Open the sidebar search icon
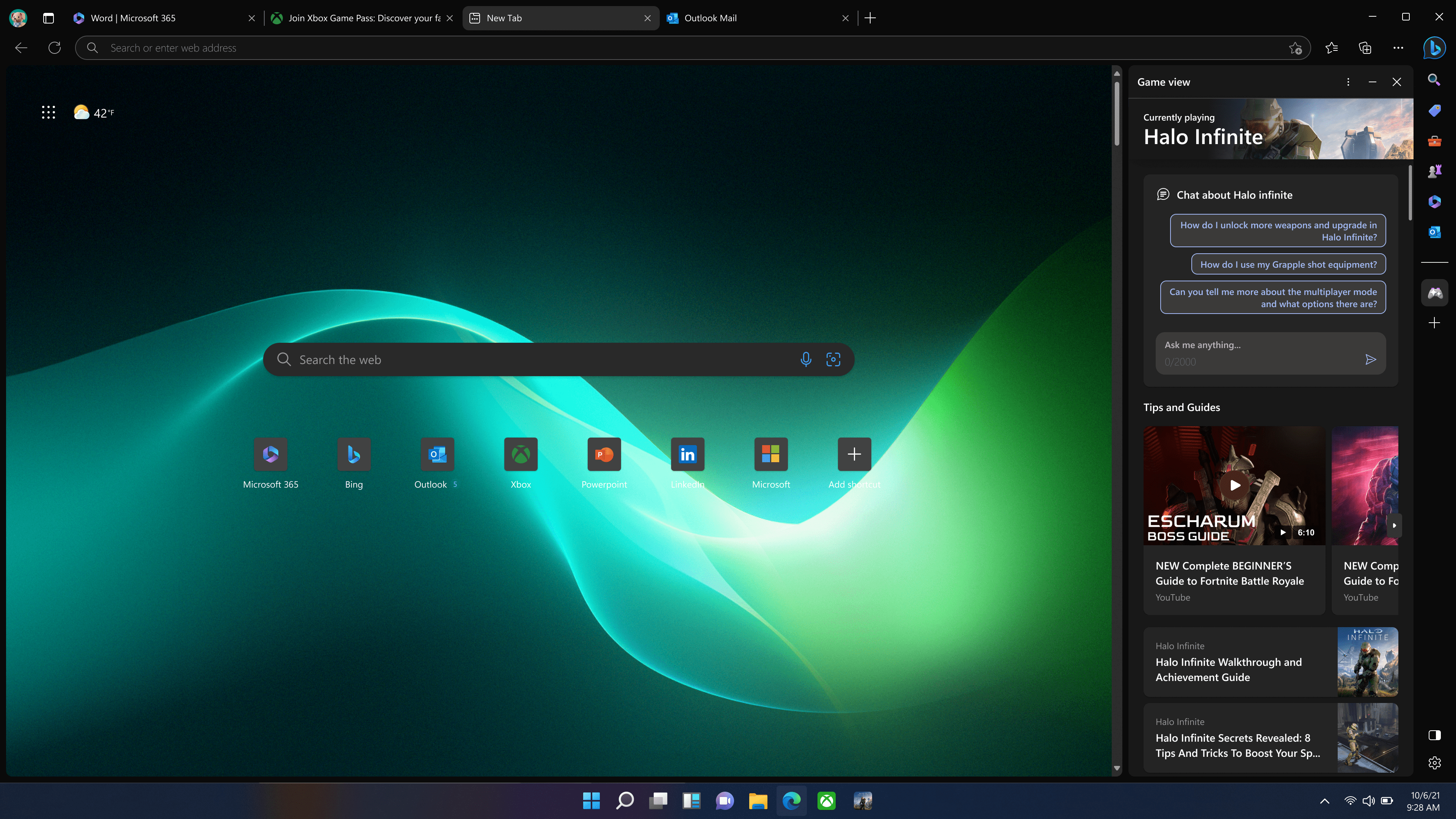 [1434, 80]
